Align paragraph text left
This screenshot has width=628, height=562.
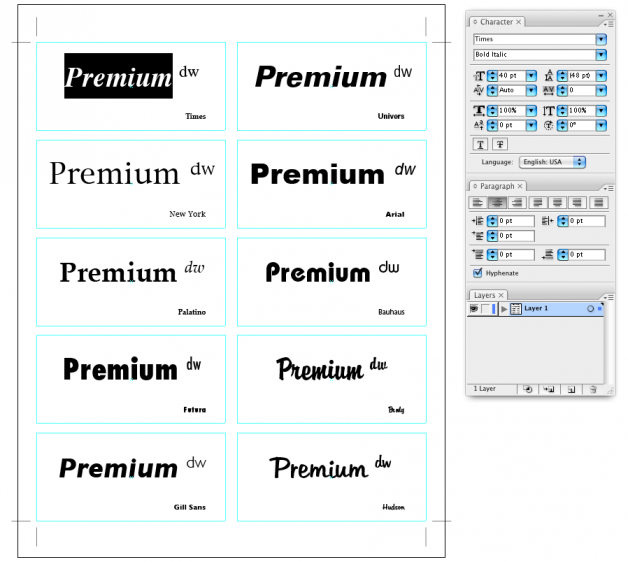(x=477, y=202)
